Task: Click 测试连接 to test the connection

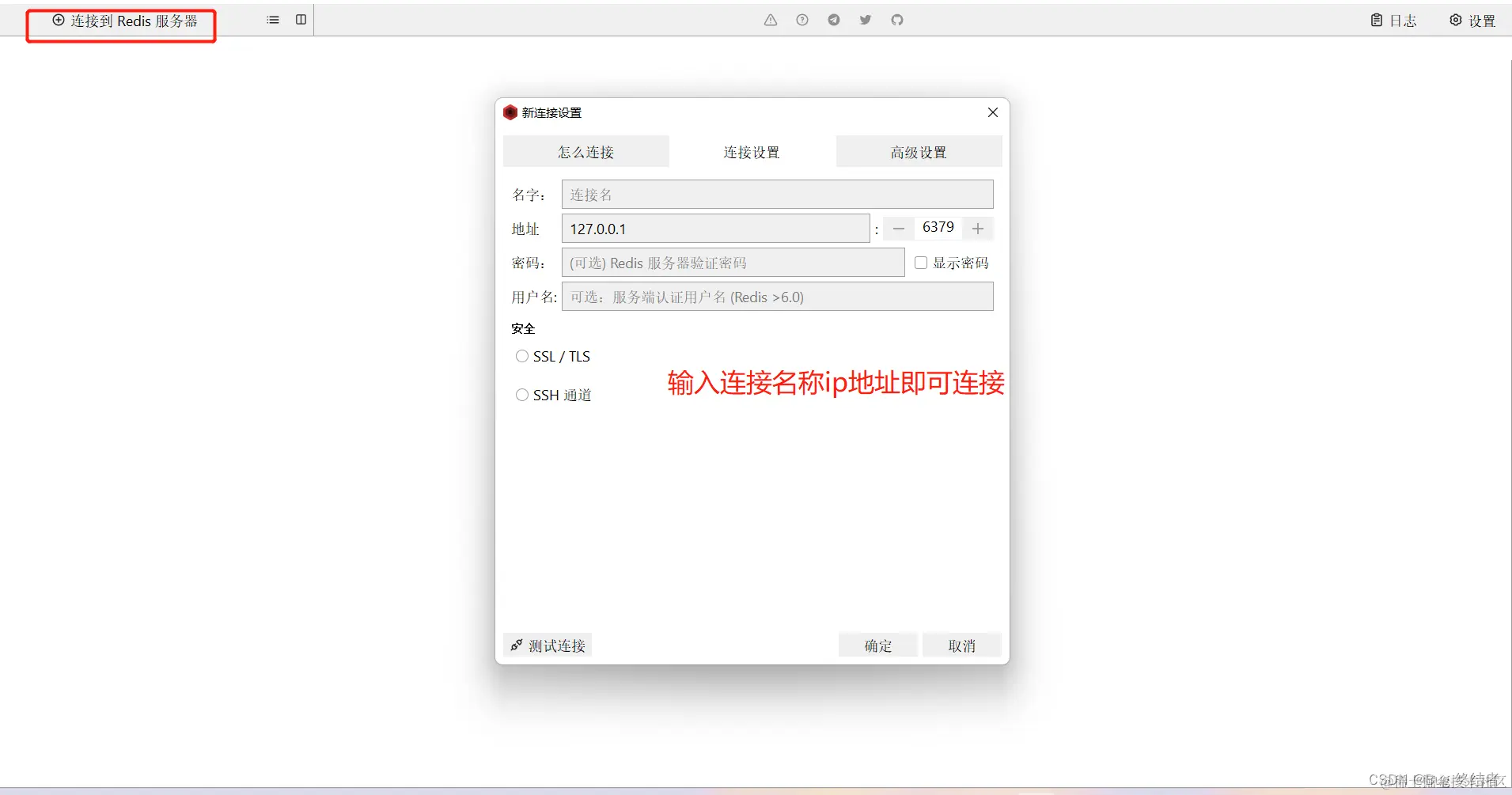Action: pos(547,645)
